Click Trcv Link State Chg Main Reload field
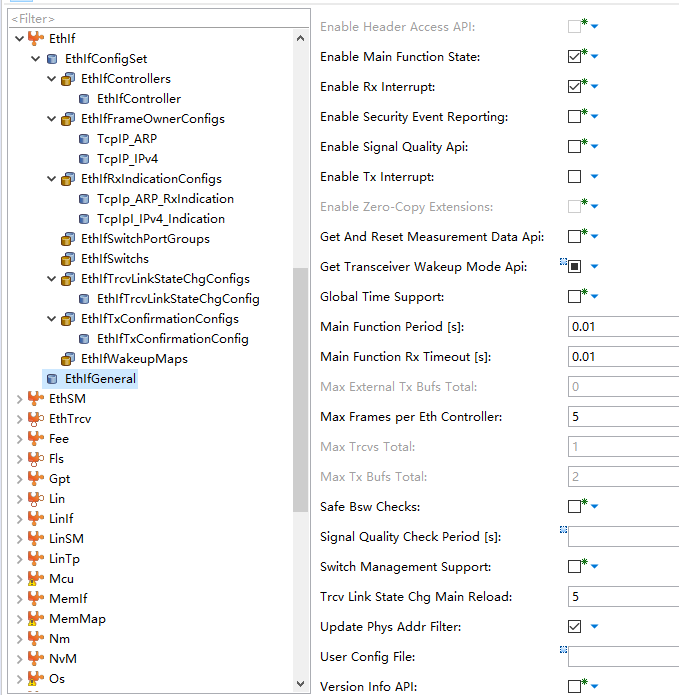 (623, 597)
